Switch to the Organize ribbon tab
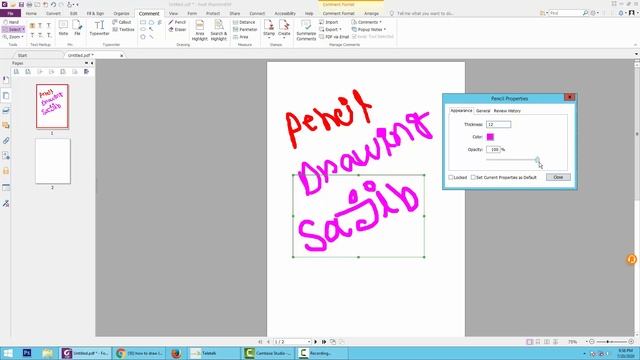 (x=121, y=13)
